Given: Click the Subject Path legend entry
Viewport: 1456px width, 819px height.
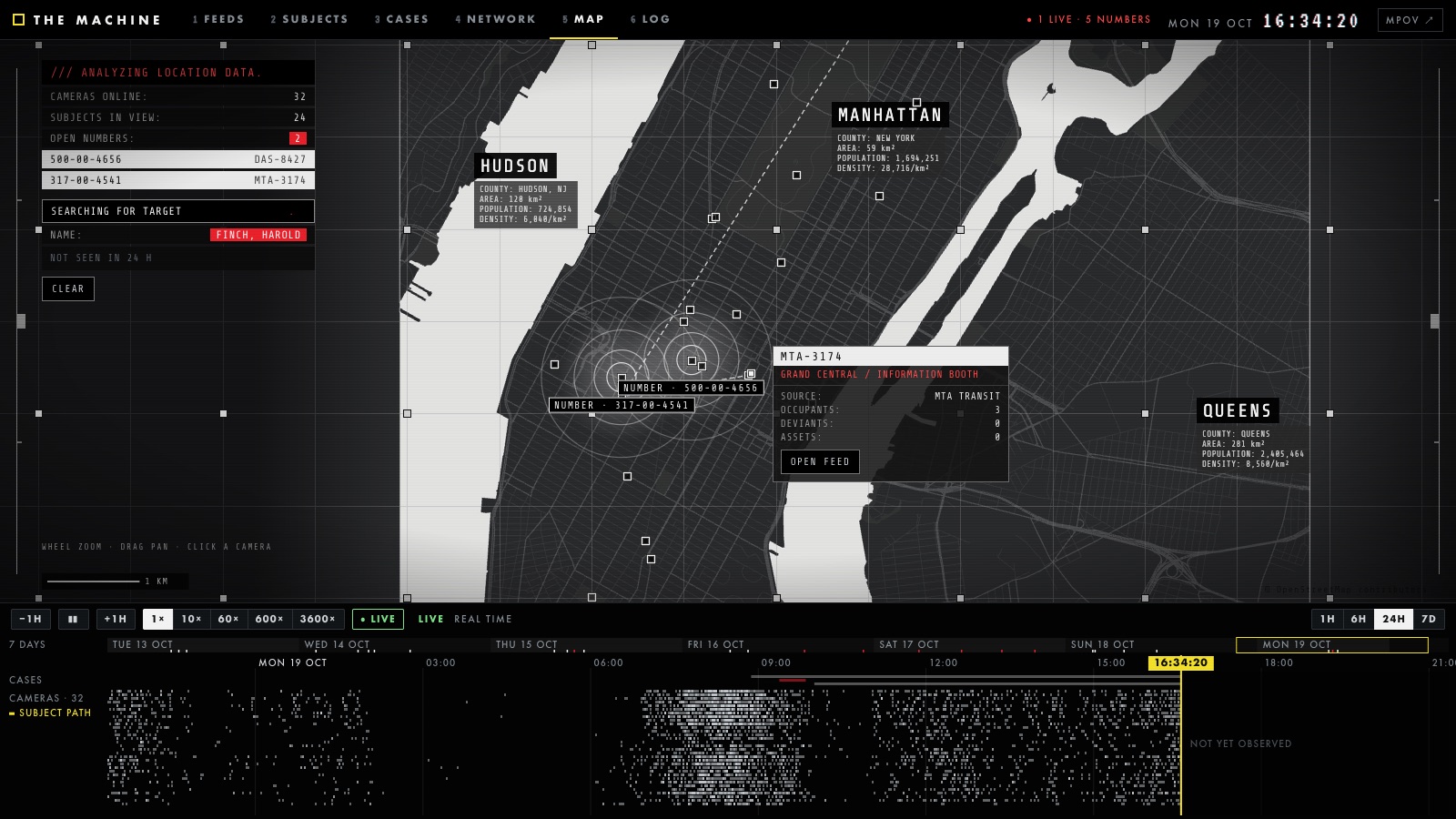Looking at the screenshot, I should [x=50, y=713].
